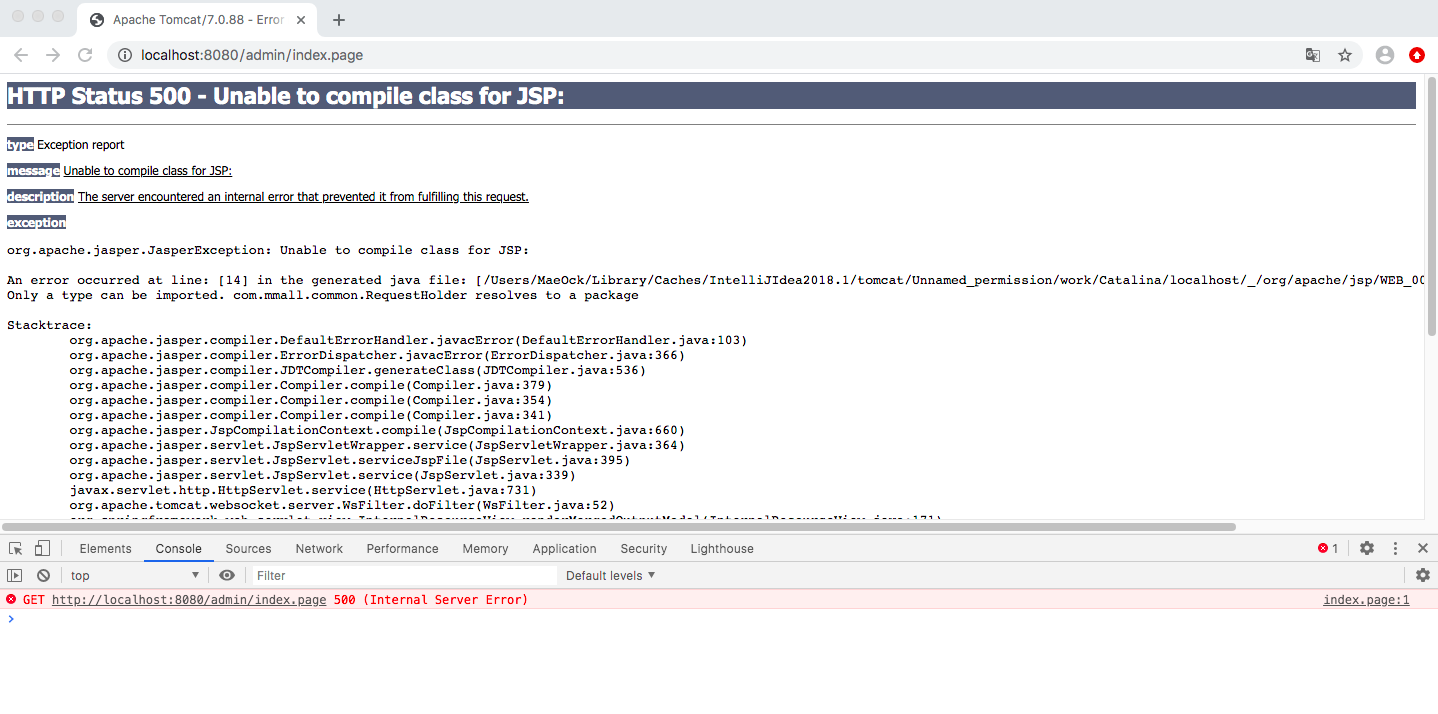Click the 'Stacktrace:' label
The height and width of the screenshot is (714, 1438).
point(50,325)
